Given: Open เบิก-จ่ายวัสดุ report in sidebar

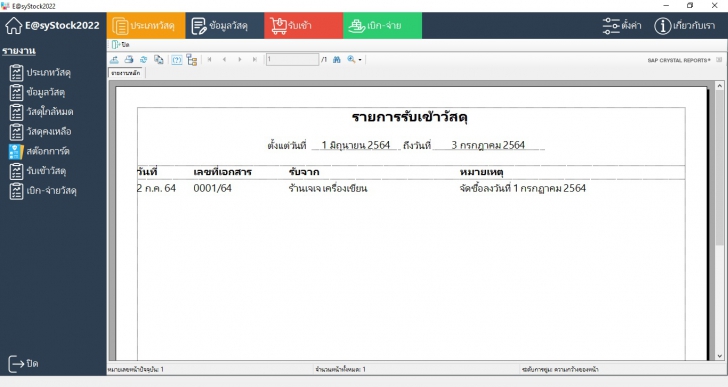Looking at the screenshot, I should coord(43,191).
